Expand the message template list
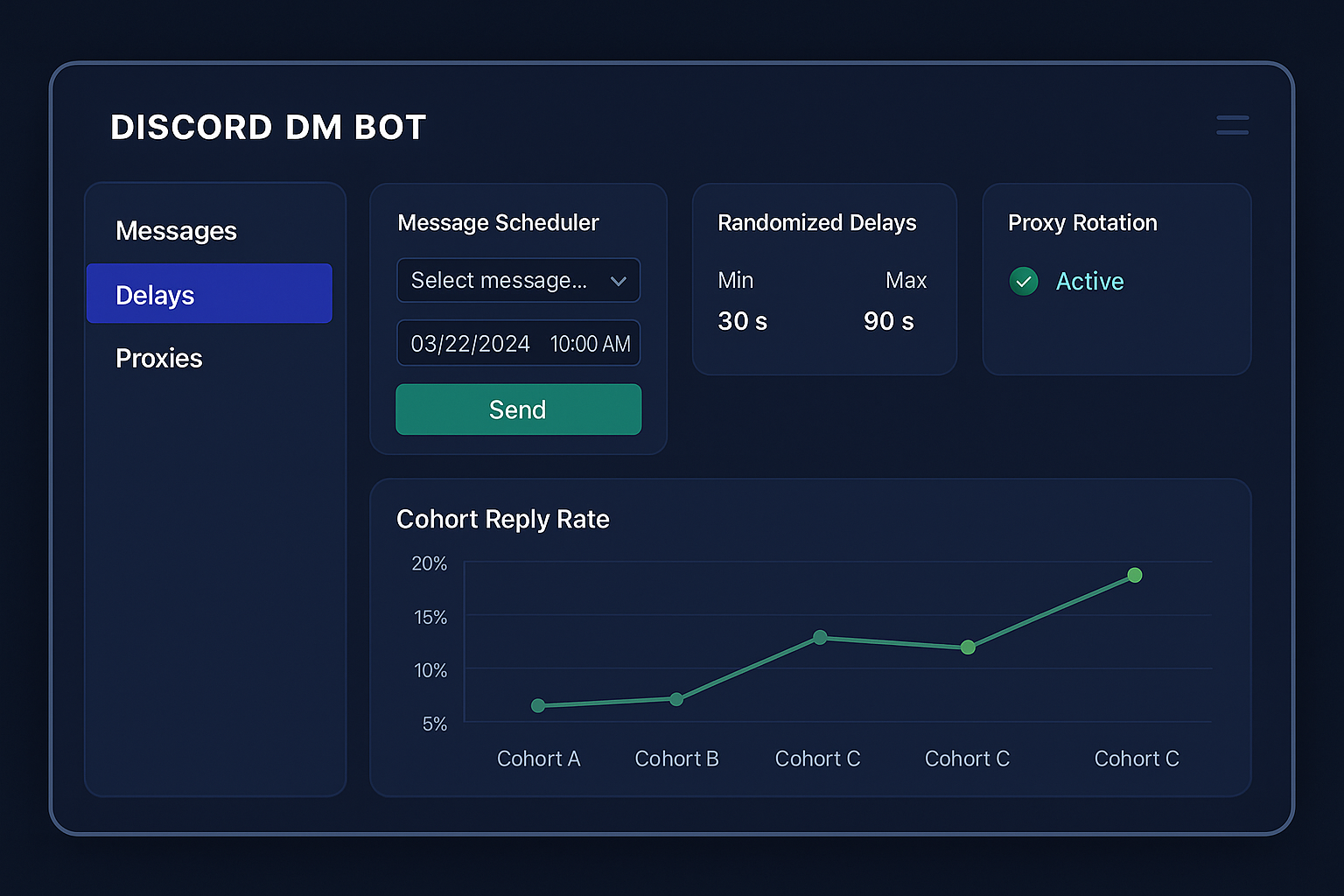The height and width of the screenshot is (896, 1344). click(518, 281)
